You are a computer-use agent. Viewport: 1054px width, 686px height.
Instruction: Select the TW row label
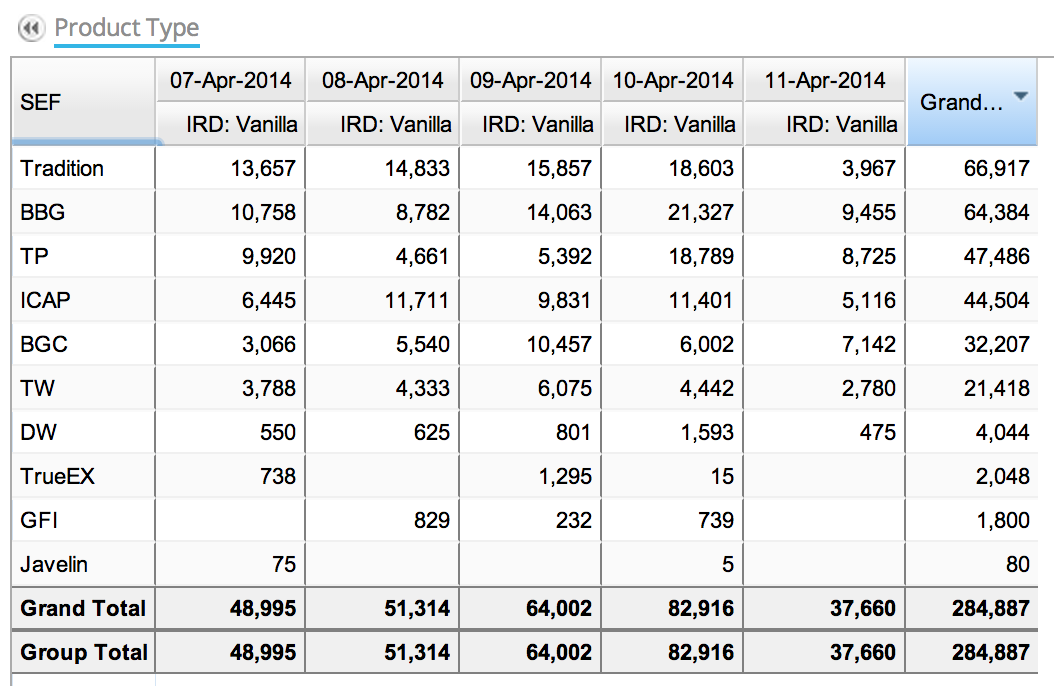coord(37,388)
